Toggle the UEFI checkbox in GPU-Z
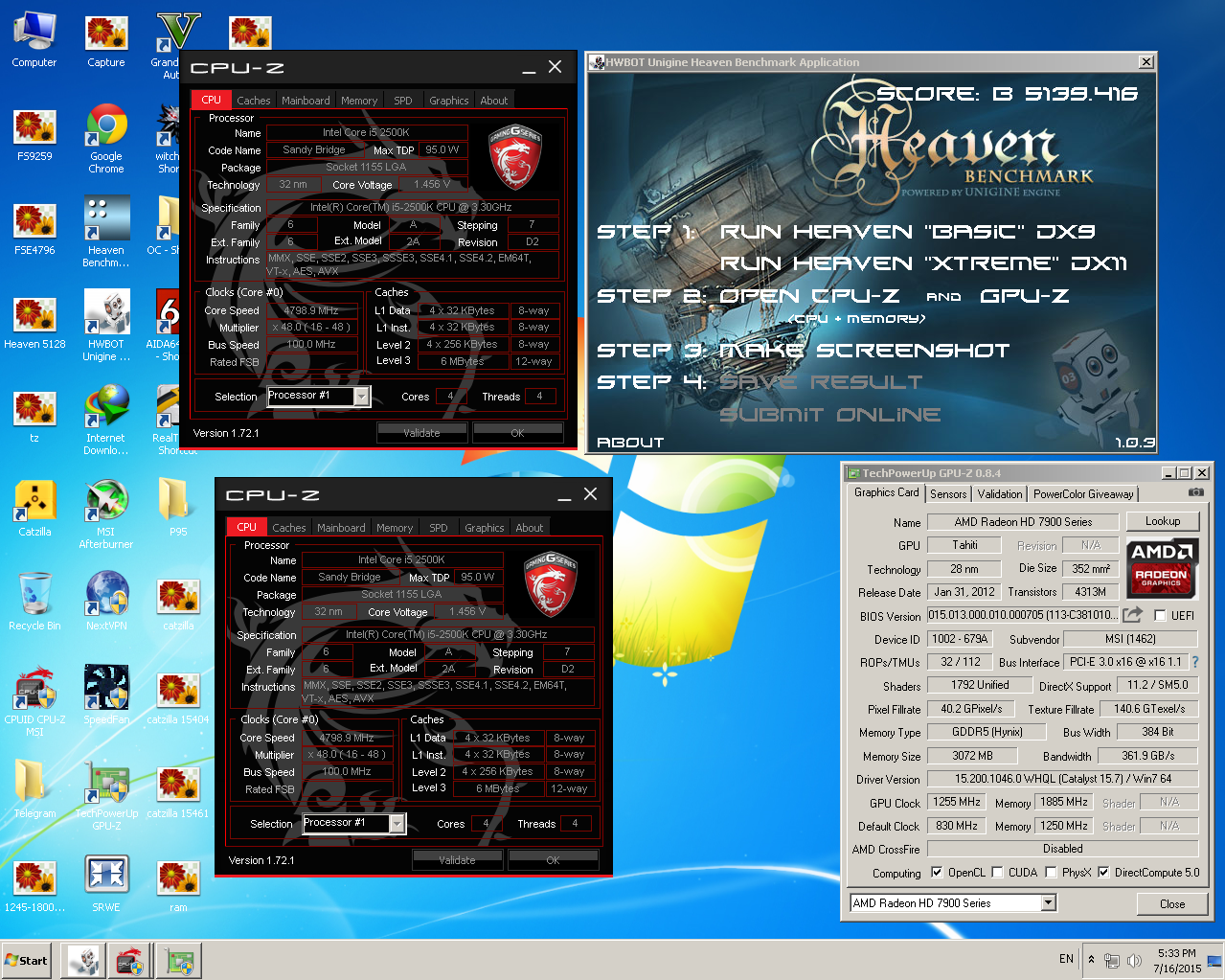This screenshot has height=980, width=1225. [x=1160, y=616]
